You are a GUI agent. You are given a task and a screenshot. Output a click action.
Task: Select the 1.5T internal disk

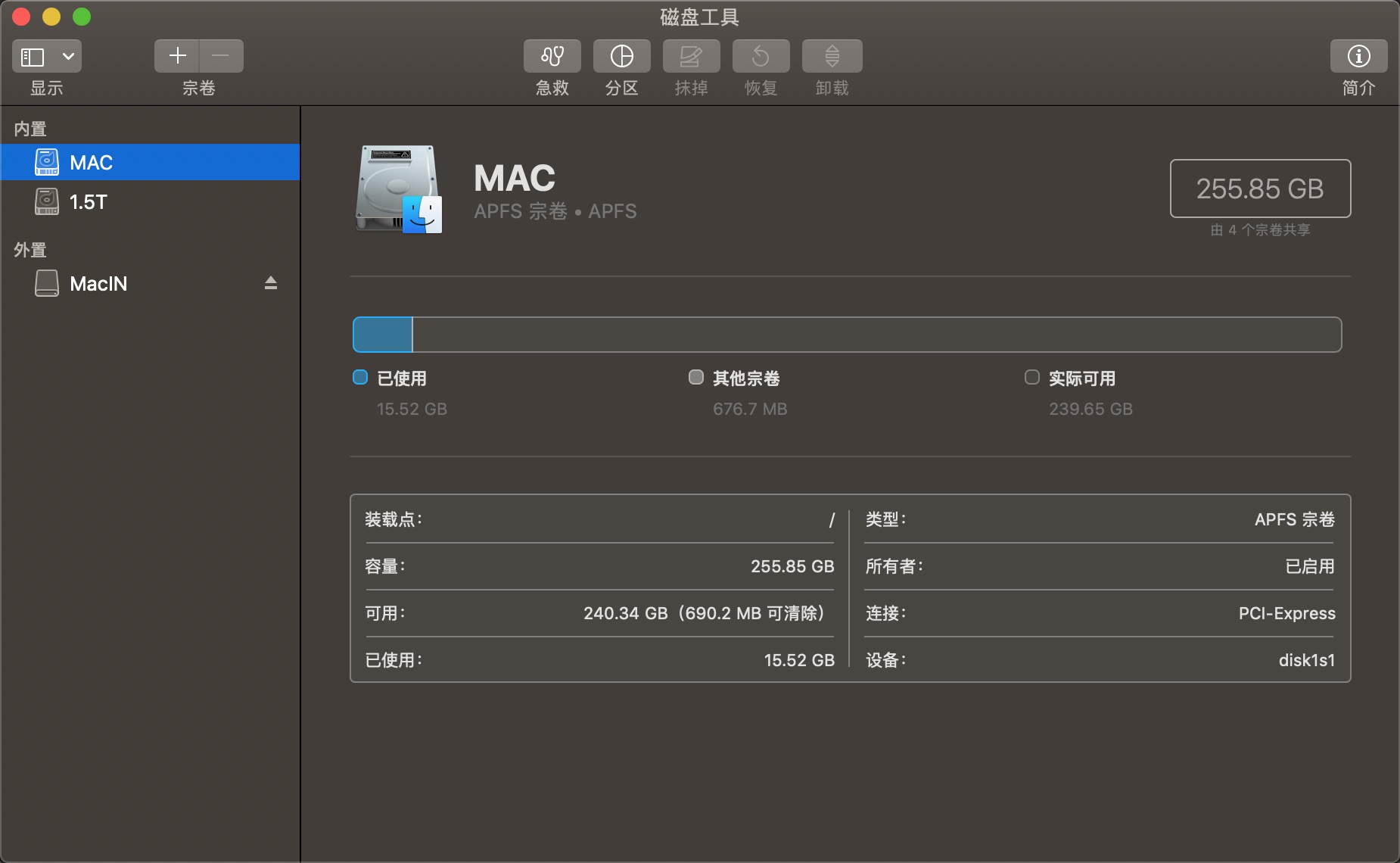click(x=88, y=202)
